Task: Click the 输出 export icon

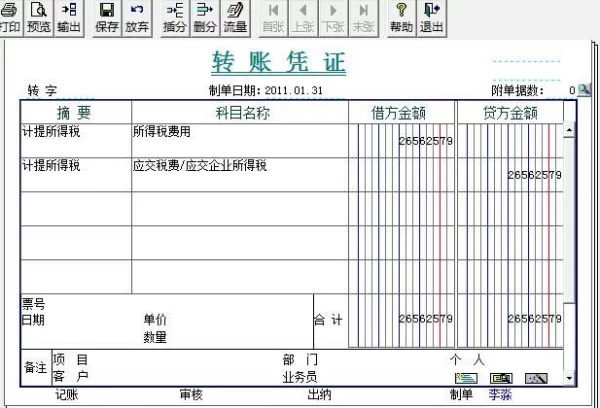Action: tap(69, 17)
